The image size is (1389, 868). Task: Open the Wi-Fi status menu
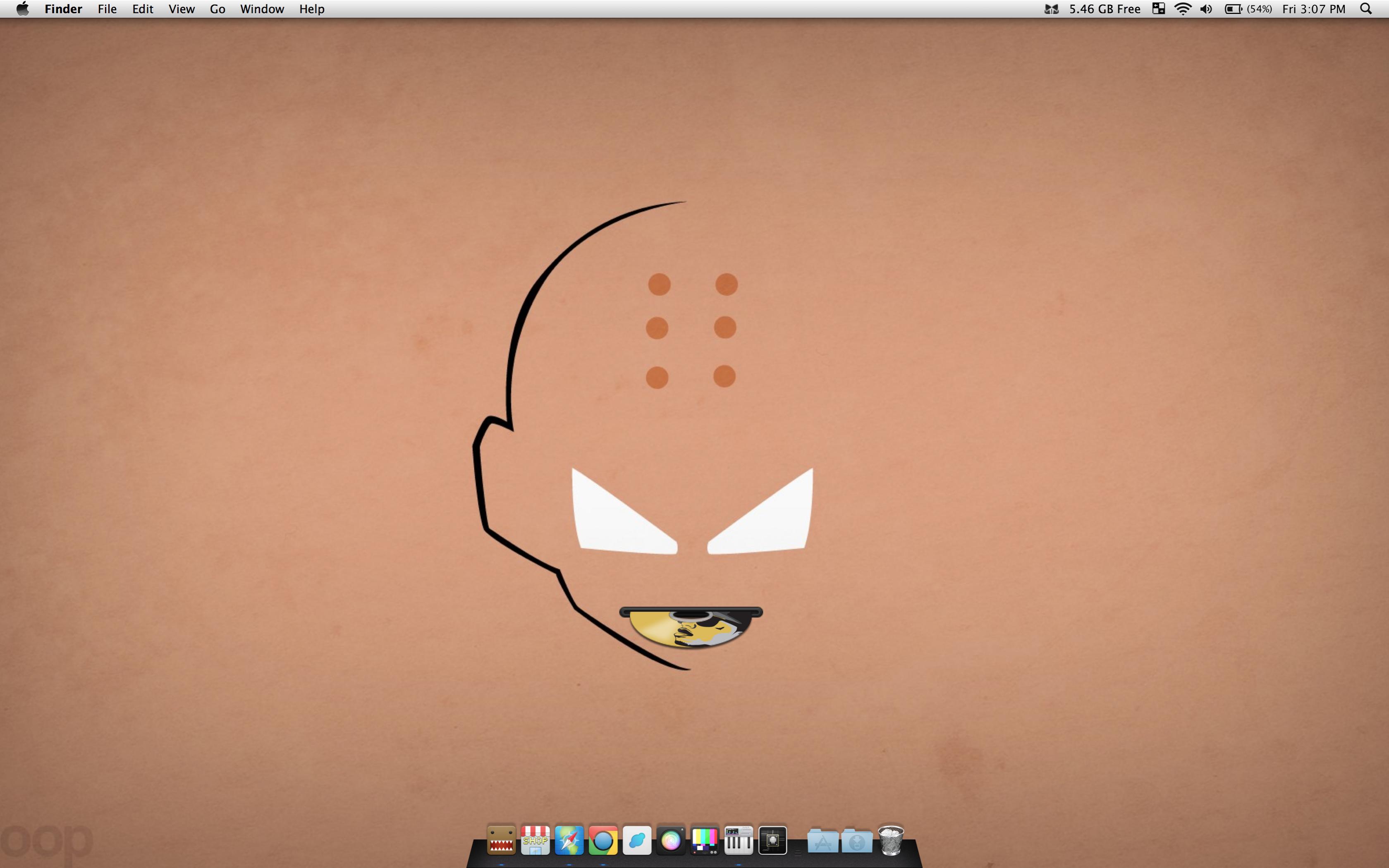[1182, 9]
